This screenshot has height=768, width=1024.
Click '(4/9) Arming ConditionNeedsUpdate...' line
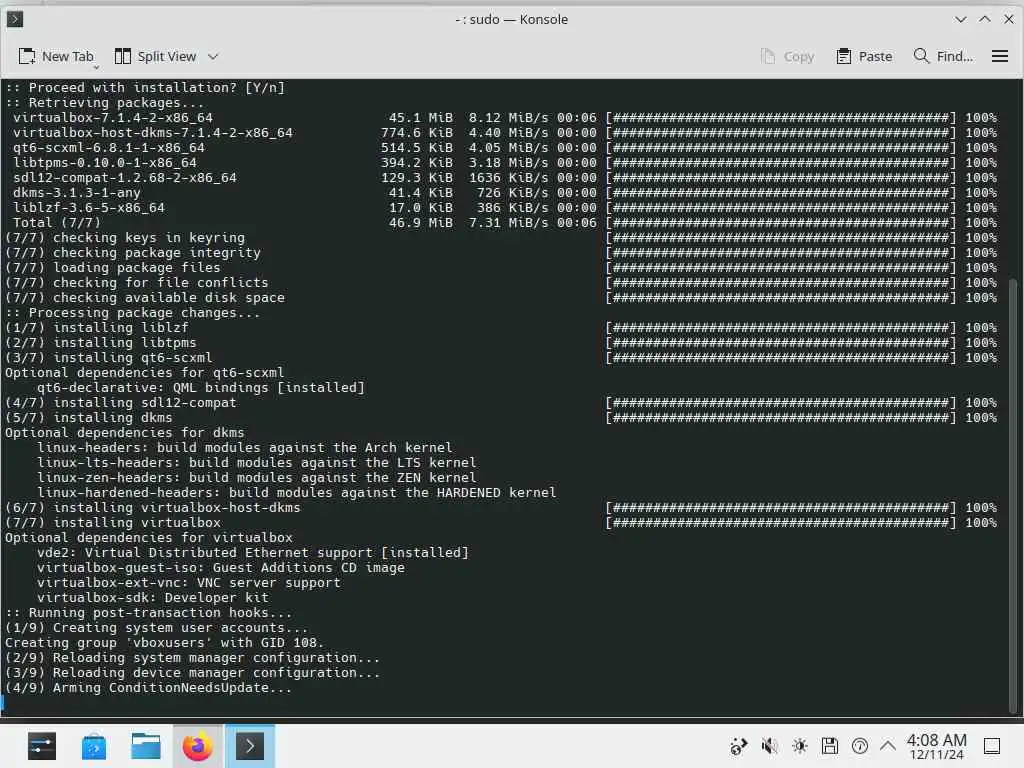click(149, 688)
